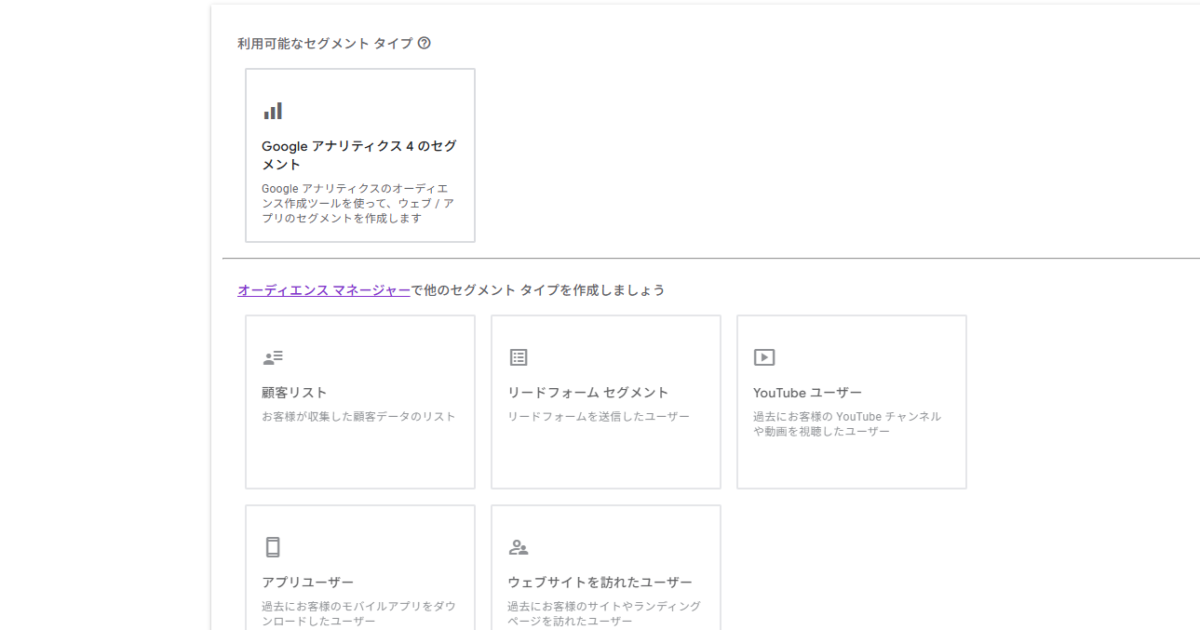1200x630 pixels.
Task: Select the アプリユーザー mobile phone icon
Action: tap(273, 547)
